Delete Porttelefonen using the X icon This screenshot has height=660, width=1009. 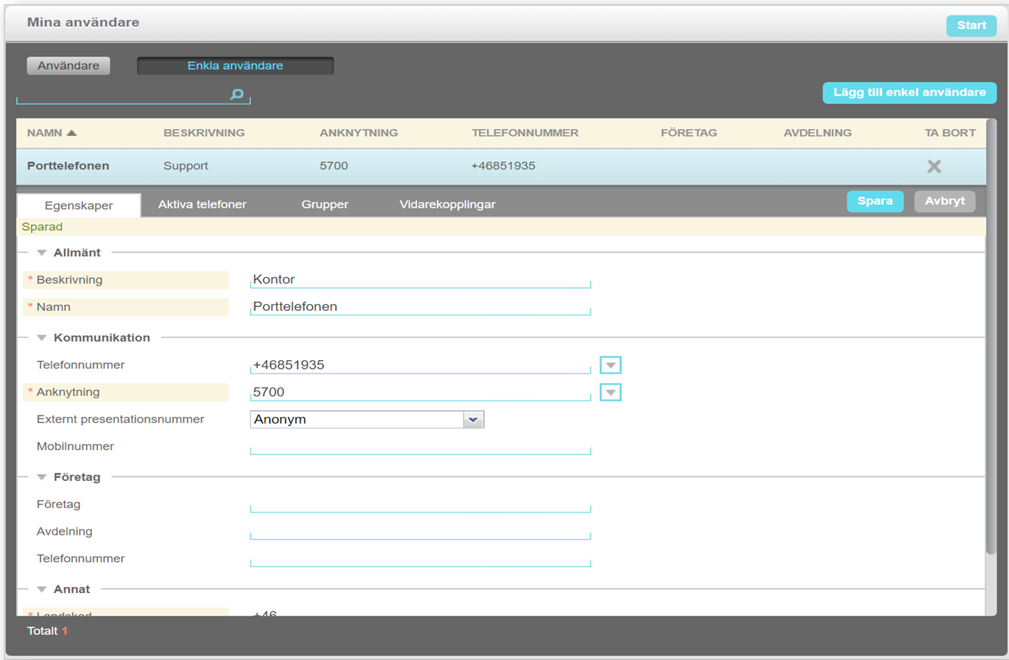coord(934,167)
